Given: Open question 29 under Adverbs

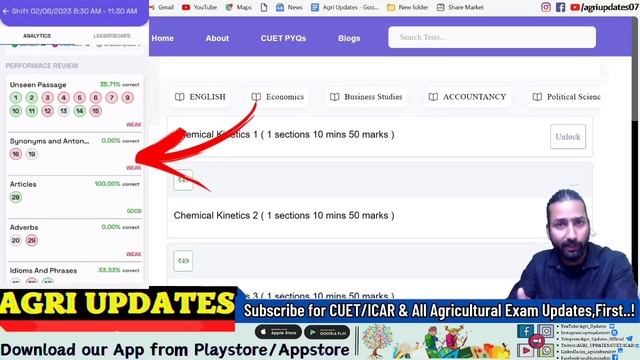Looking at the screenshot, I should tap(31, 240).
